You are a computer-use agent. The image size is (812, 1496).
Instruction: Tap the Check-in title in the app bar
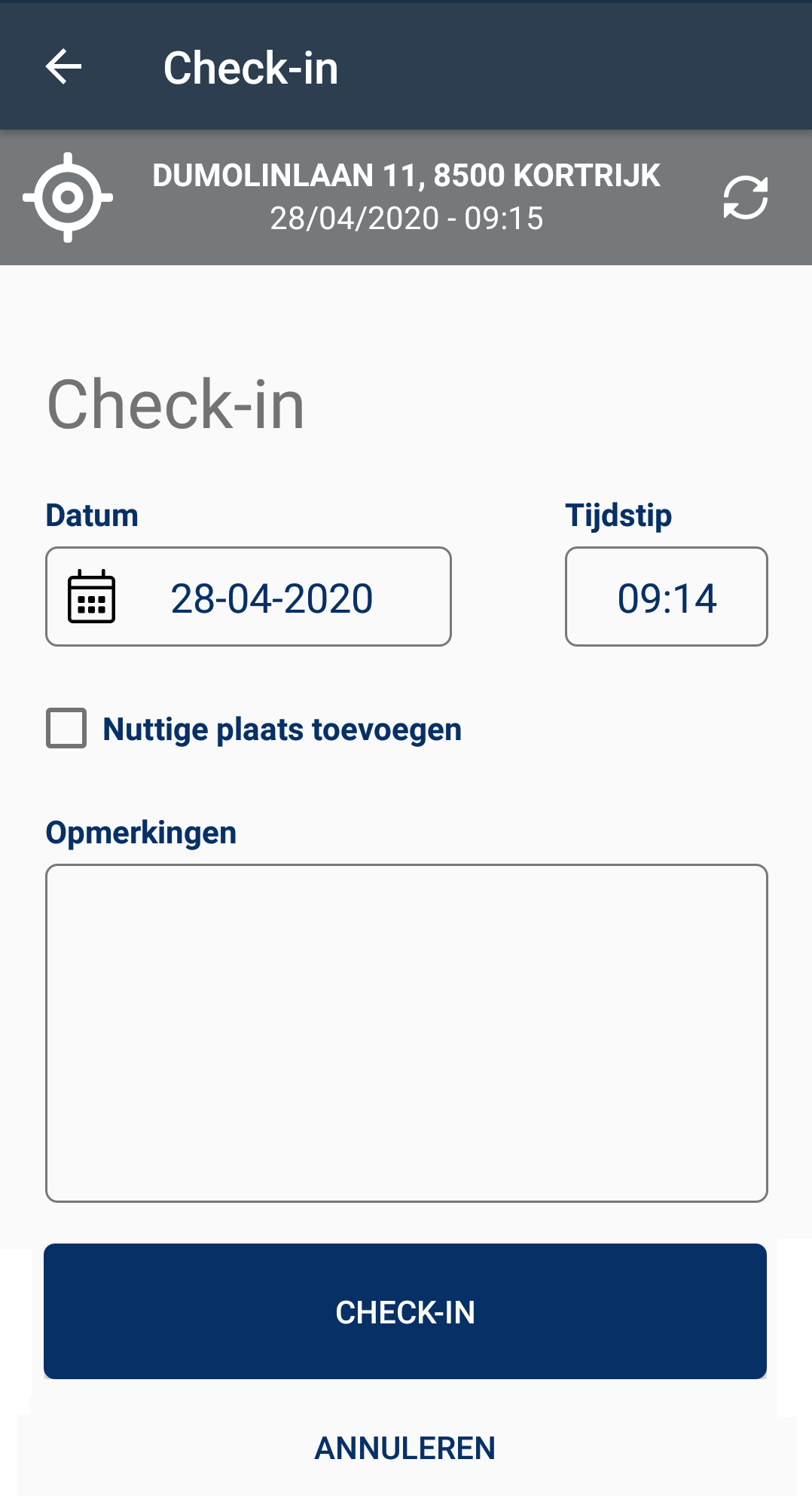coord(251,68)
